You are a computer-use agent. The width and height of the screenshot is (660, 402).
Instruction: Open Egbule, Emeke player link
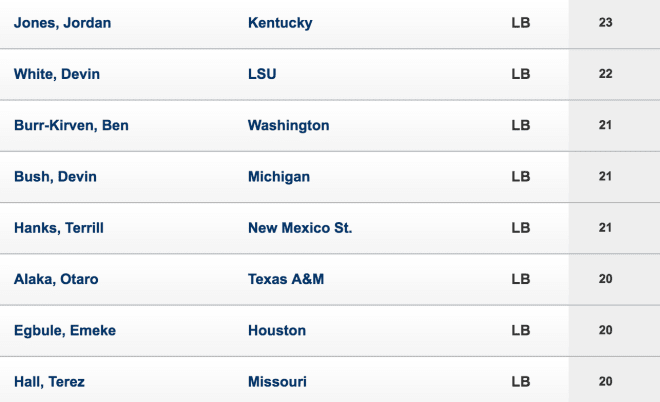point(65,331)
